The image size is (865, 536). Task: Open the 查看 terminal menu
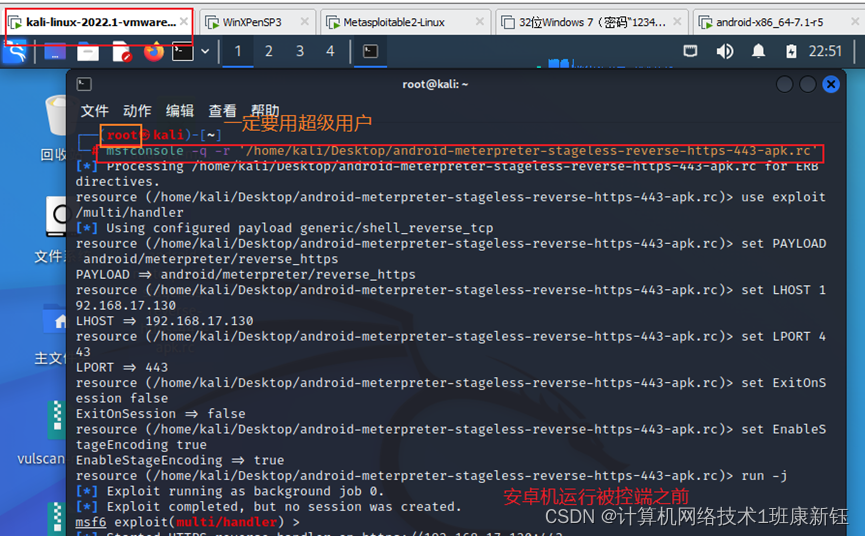[x=222, y=111]
